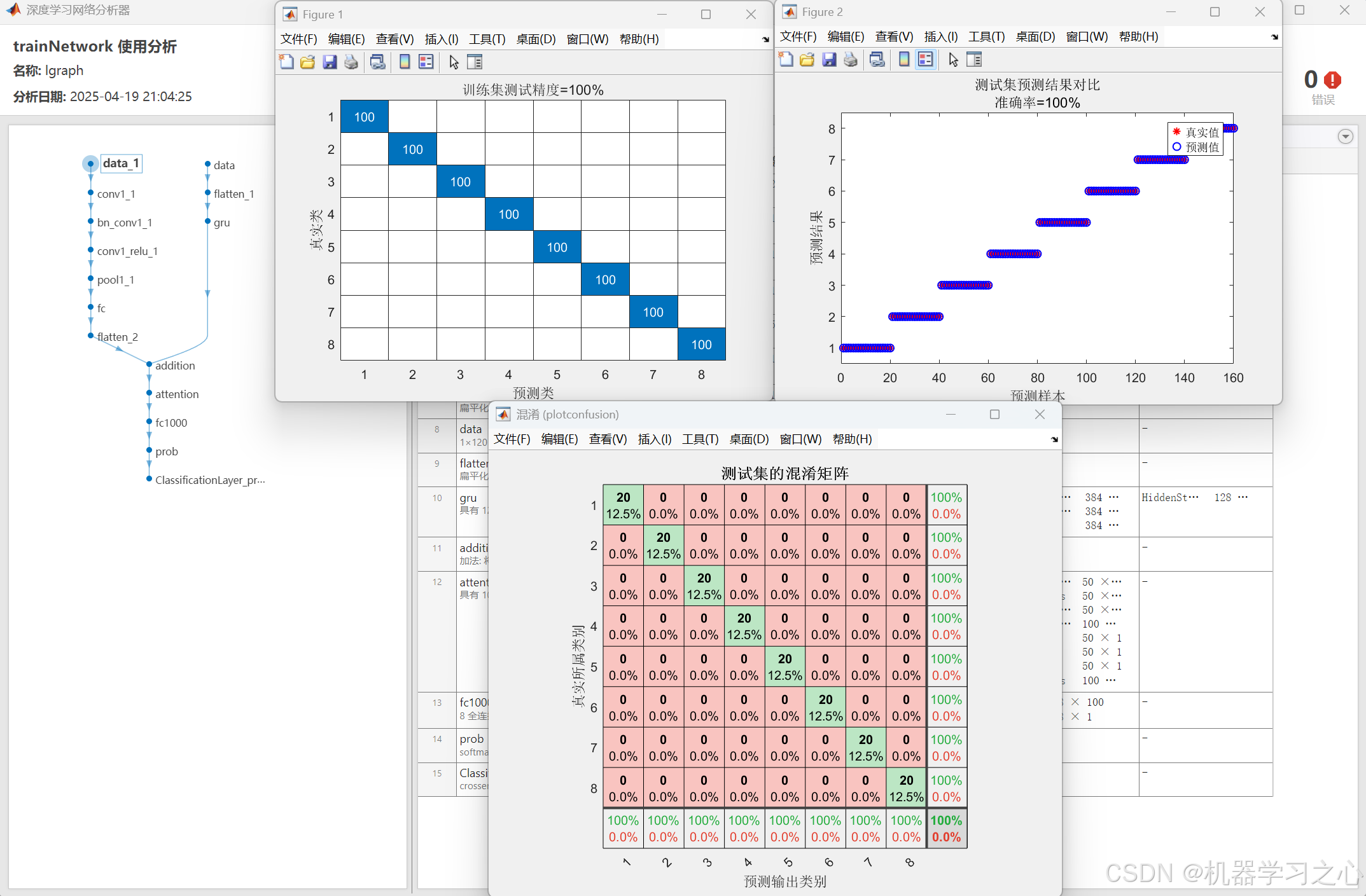This screenshot has width=1366, height=896.
Task: Insert colorbar in Figure 1 toolbar
Action: pos(405,62)
